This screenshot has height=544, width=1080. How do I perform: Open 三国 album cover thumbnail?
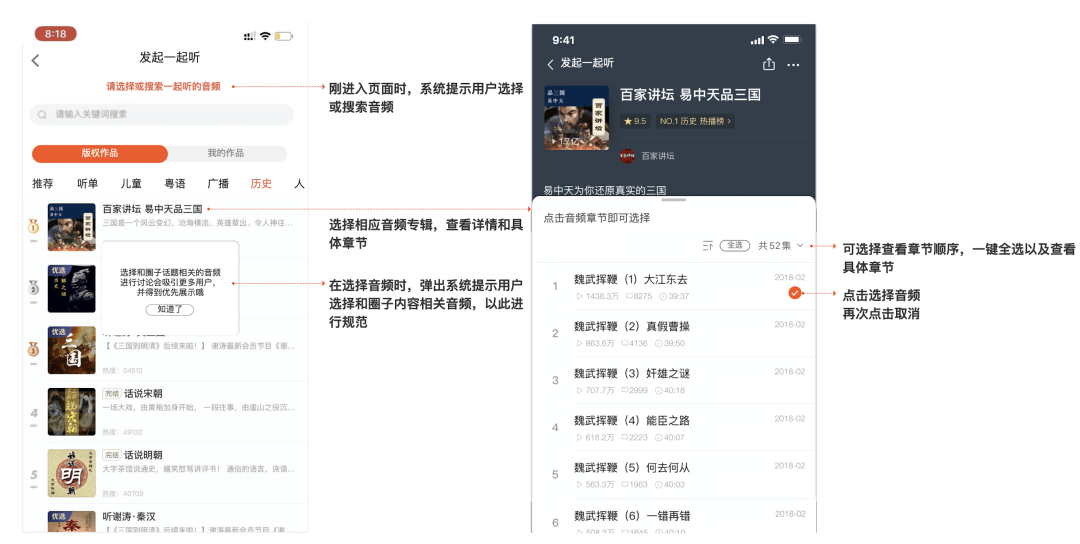click(x=72, y=350)
